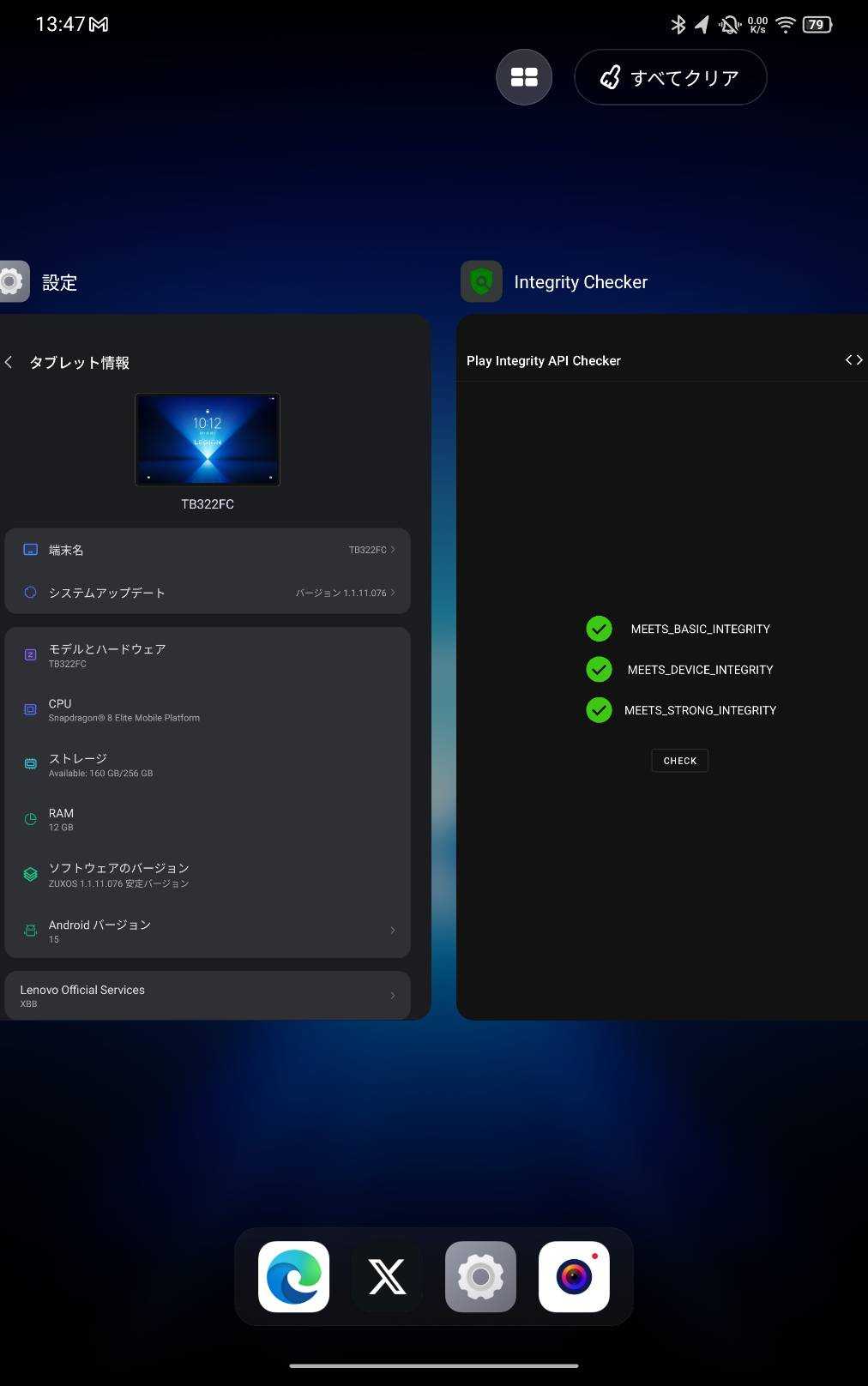Tap the MEETS_STRONG_INTEGRITY green check
868x1386 pixels.
pyautogui.click(x=599, y=710)
